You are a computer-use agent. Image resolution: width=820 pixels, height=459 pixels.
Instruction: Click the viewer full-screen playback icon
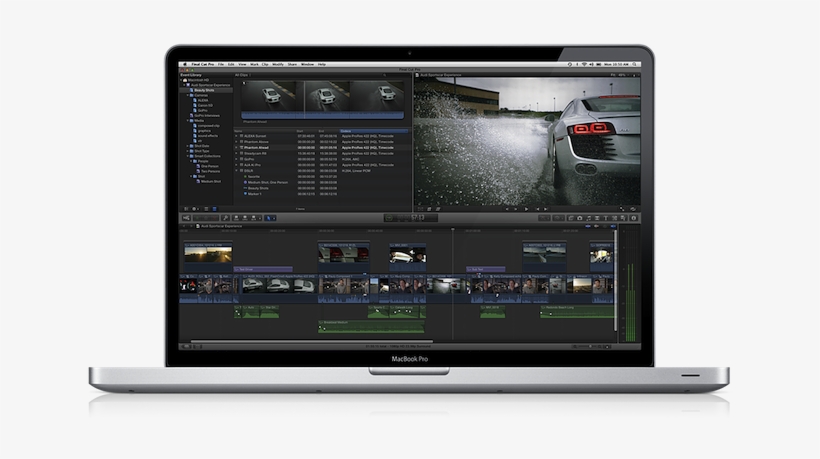(622, 209)
